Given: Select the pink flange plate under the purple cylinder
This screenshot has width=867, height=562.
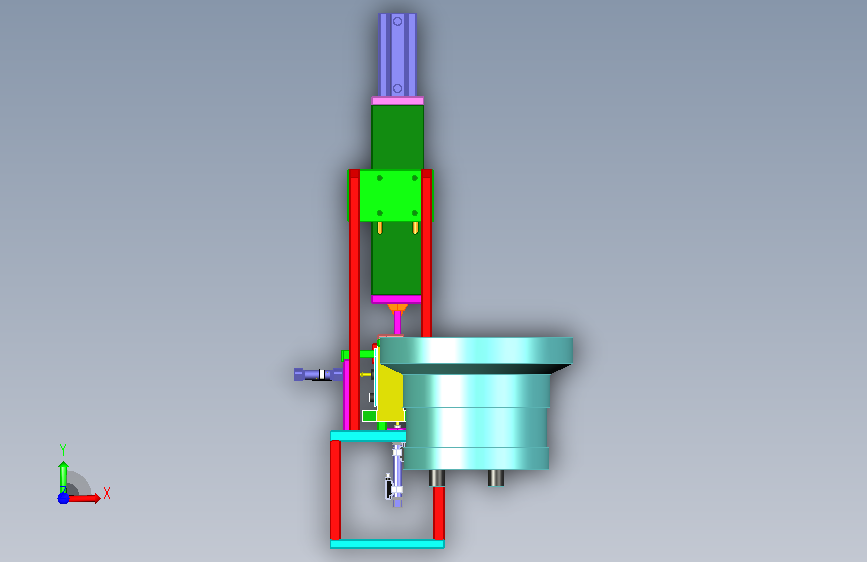Looking at the screenshot, I should click(x=398, y=101).
